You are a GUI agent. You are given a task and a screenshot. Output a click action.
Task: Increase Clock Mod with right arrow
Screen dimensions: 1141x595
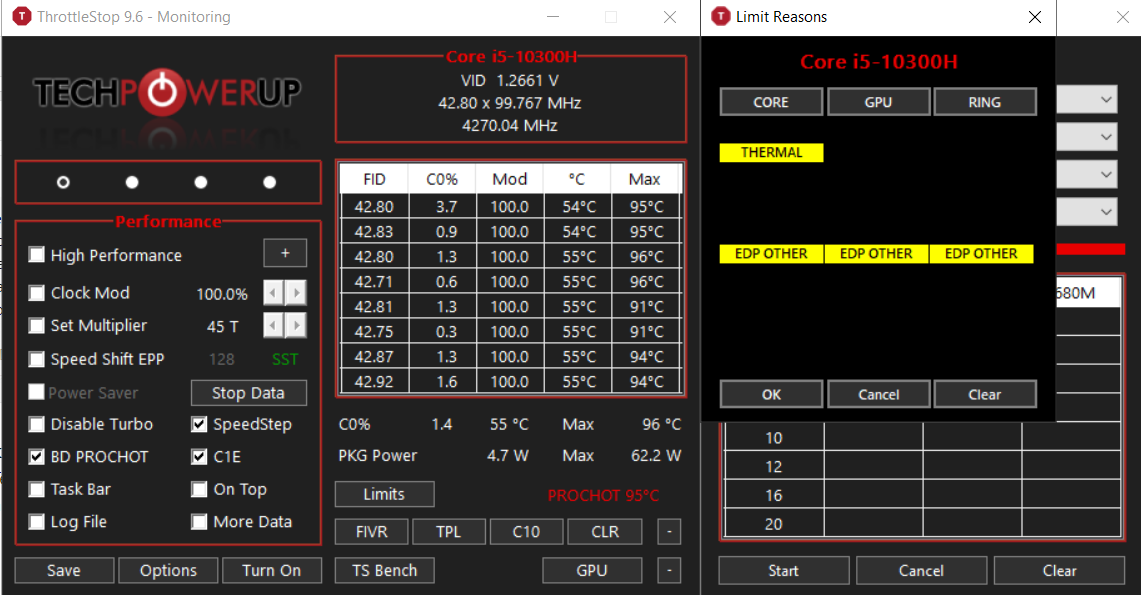pyautogui.click(x=296, y=293)
